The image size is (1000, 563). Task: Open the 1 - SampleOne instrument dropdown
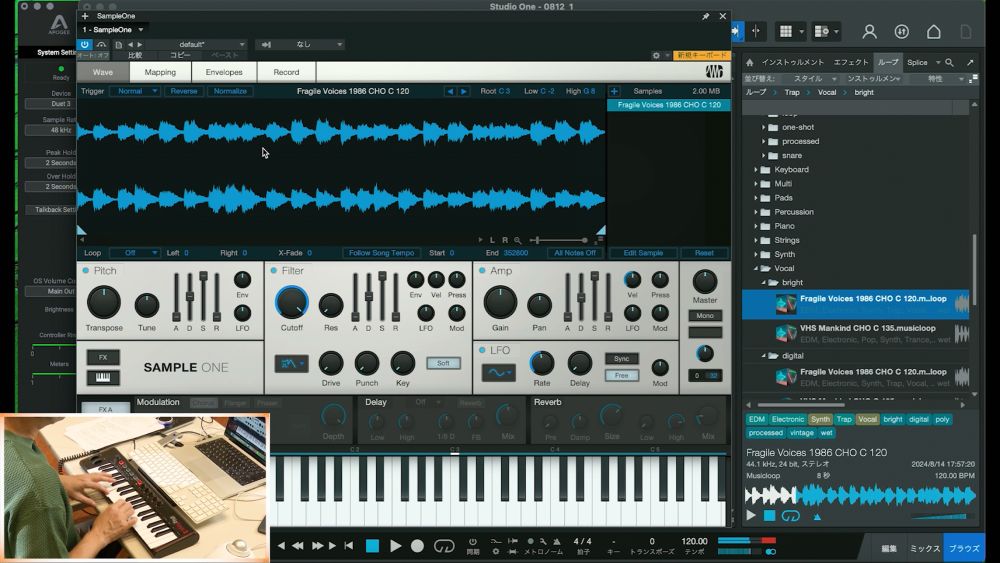click(x=113, y=30)
